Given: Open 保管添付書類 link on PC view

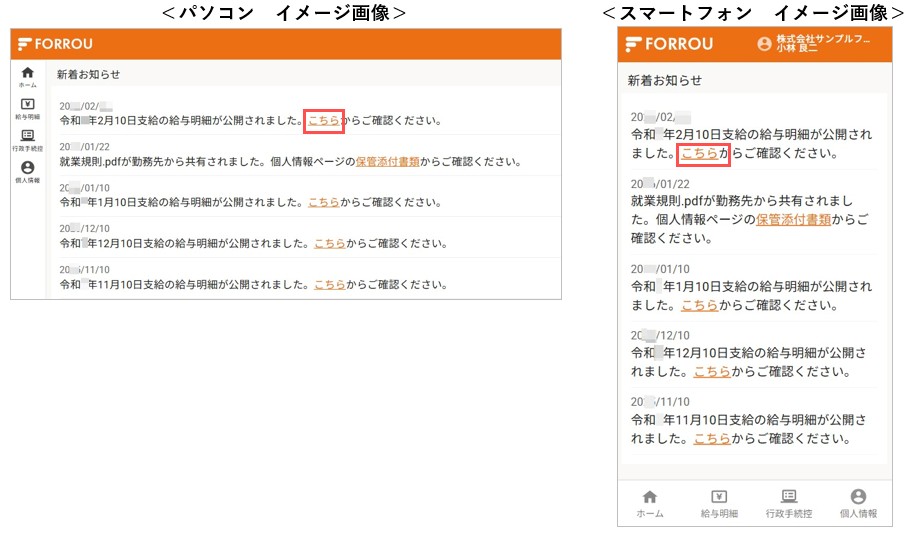Looking at the screenshot, I should click(387, 162).
